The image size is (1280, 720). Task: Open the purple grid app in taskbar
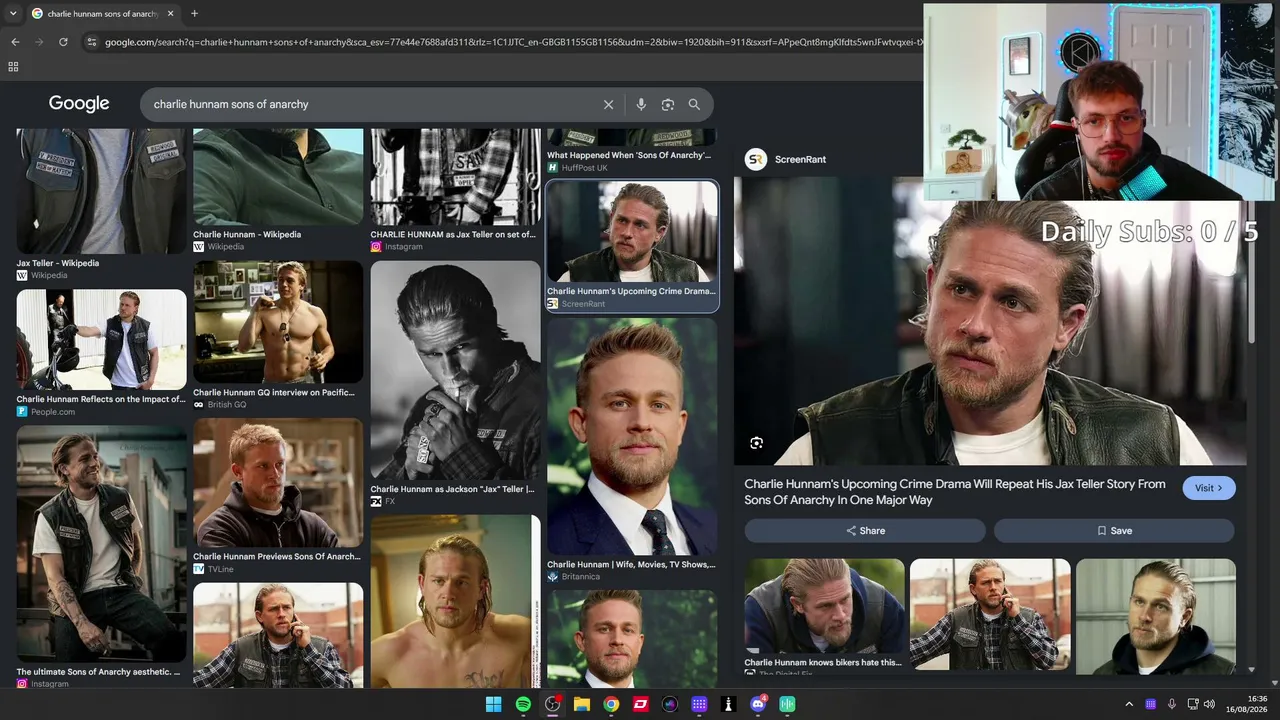(699, 704)
